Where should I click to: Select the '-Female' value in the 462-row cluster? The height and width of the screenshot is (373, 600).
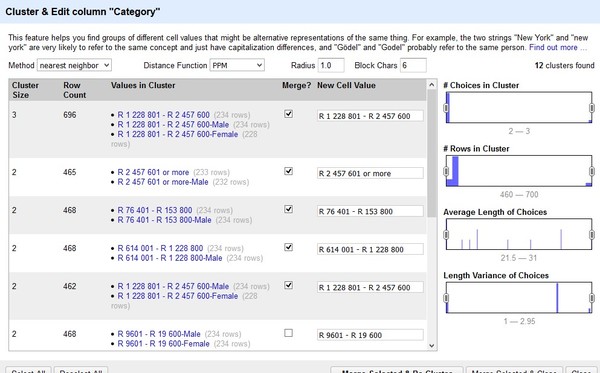178,296
